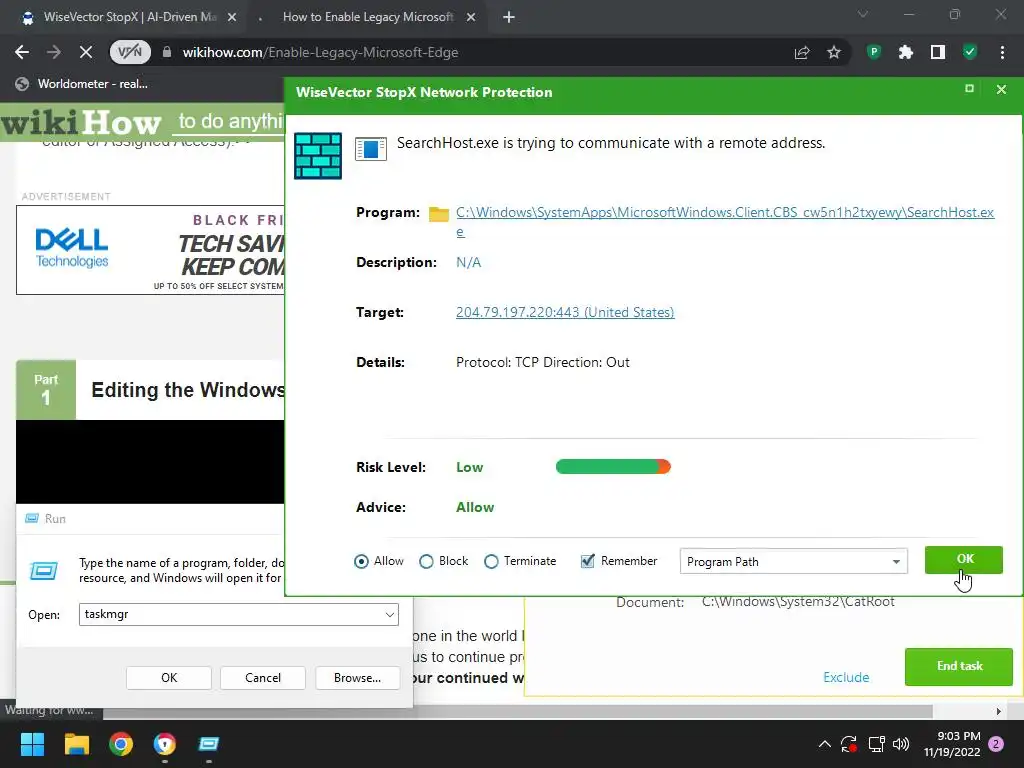Click target address 204.79.197.220:443 link
The width and height of the screenshot is (1024, 768).
click(x=565, y=312)
